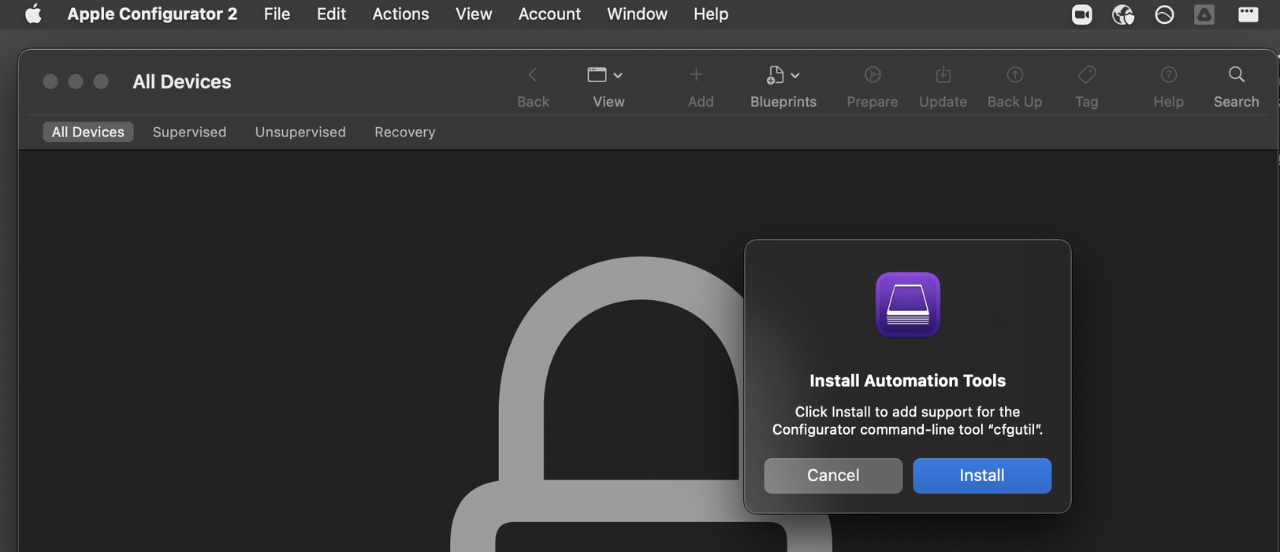
Task: Click the Back arrow toolbar icon
Action: point(533,75)
